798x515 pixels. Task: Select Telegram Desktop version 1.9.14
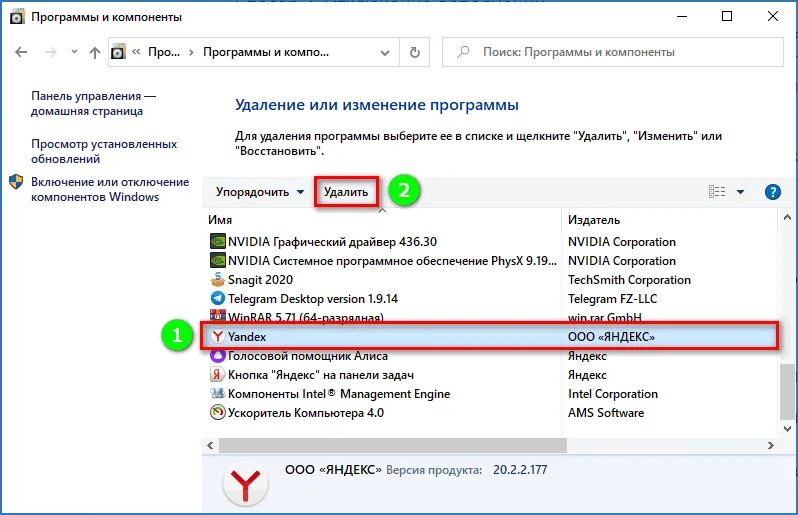click(312, 299)
